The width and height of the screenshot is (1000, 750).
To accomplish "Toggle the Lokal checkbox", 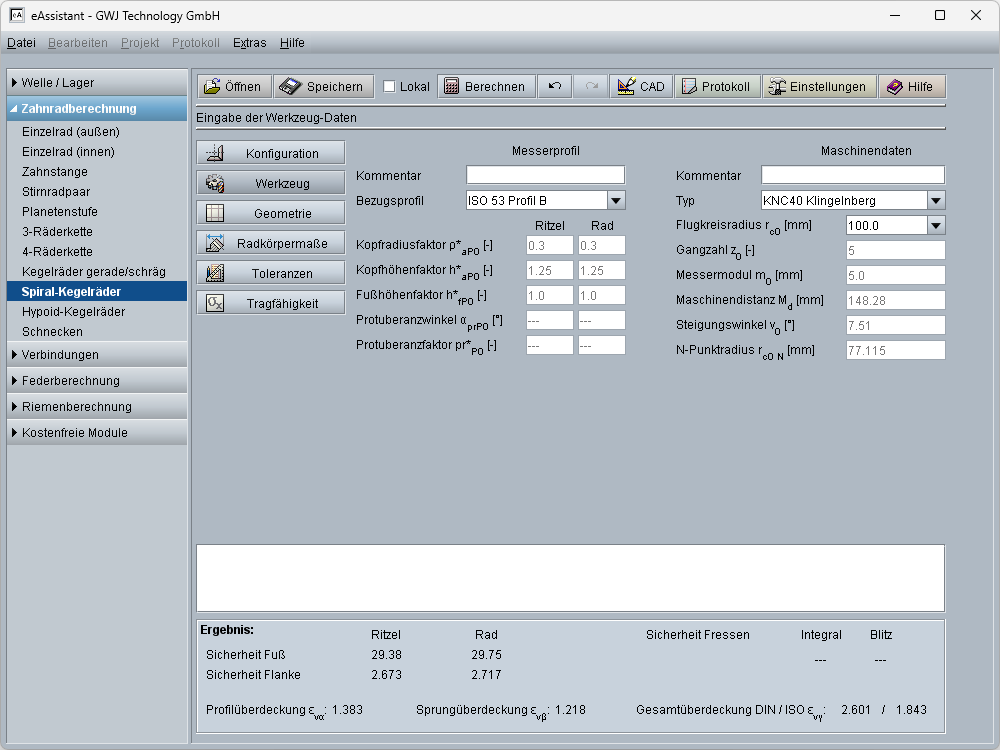I will coord(390,87).
